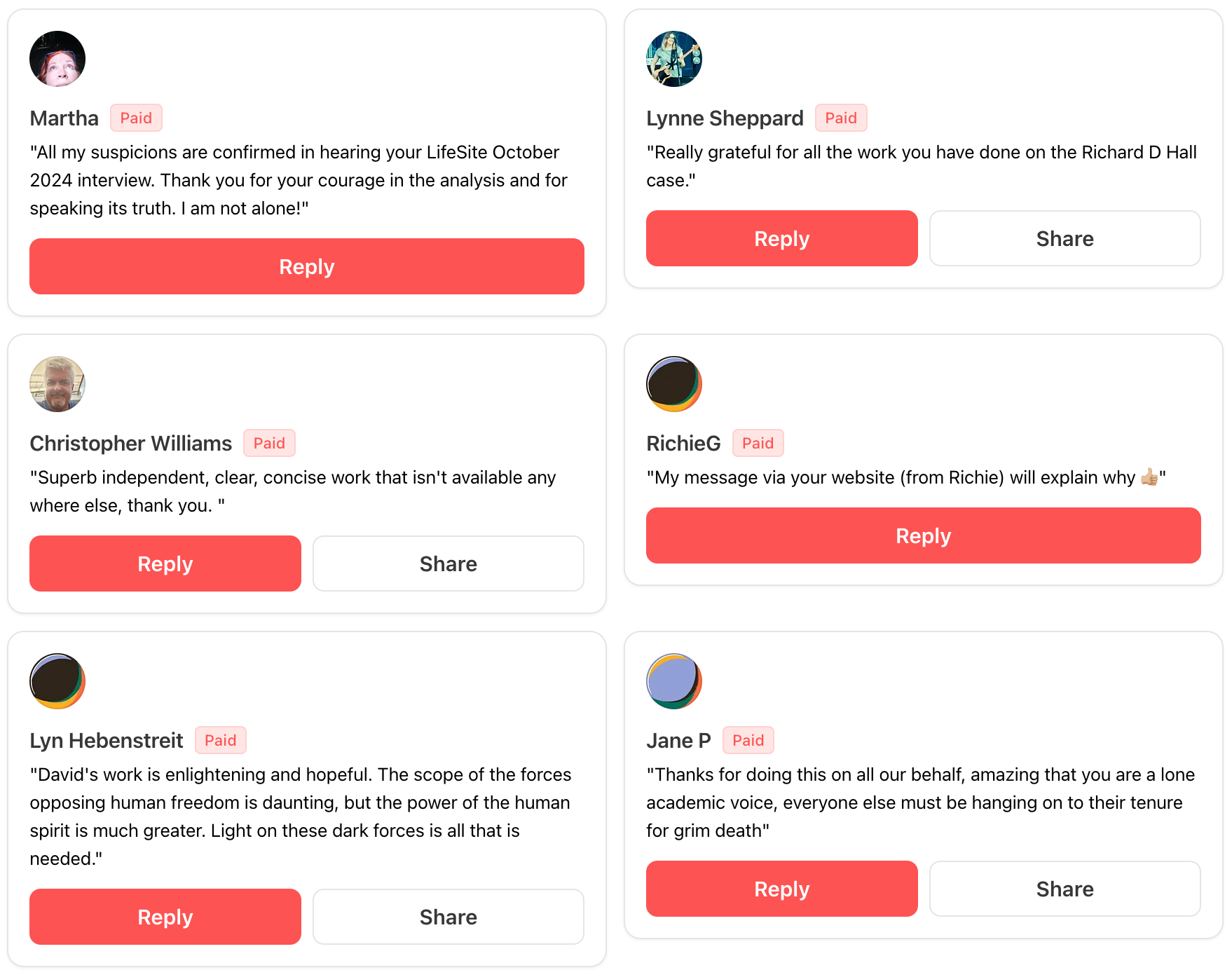Click Lyn Hebenstreit's default avatar

[x=57, y=681]
